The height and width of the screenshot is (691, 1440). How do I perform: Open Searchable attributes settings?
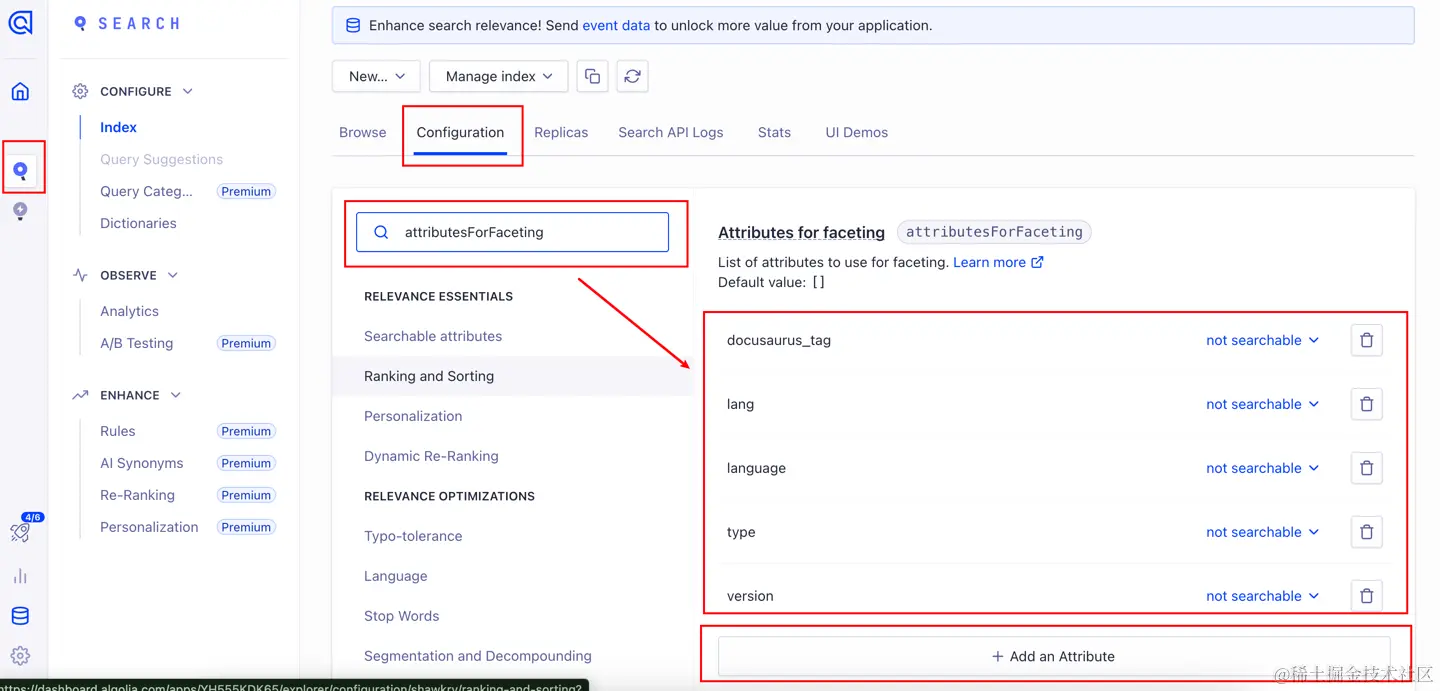coord(433,336)
